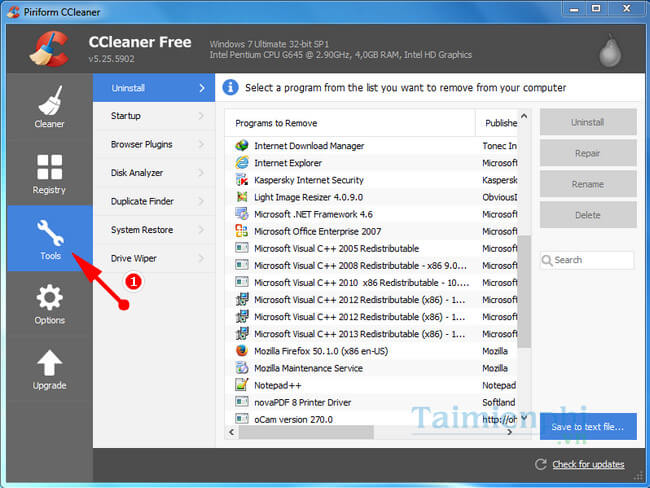Click the search magnifier icon

pos(547,260)
